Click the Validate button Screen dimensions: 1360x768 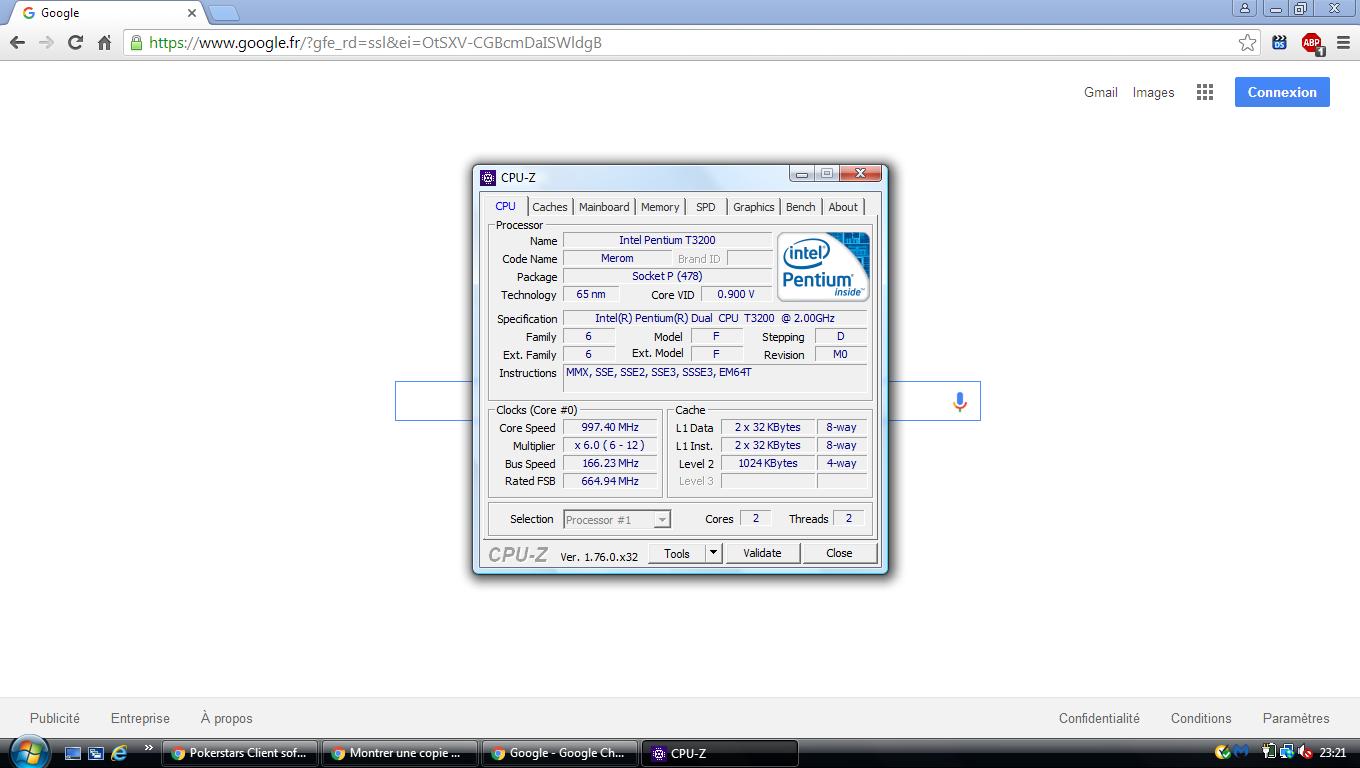coord(762,553)
